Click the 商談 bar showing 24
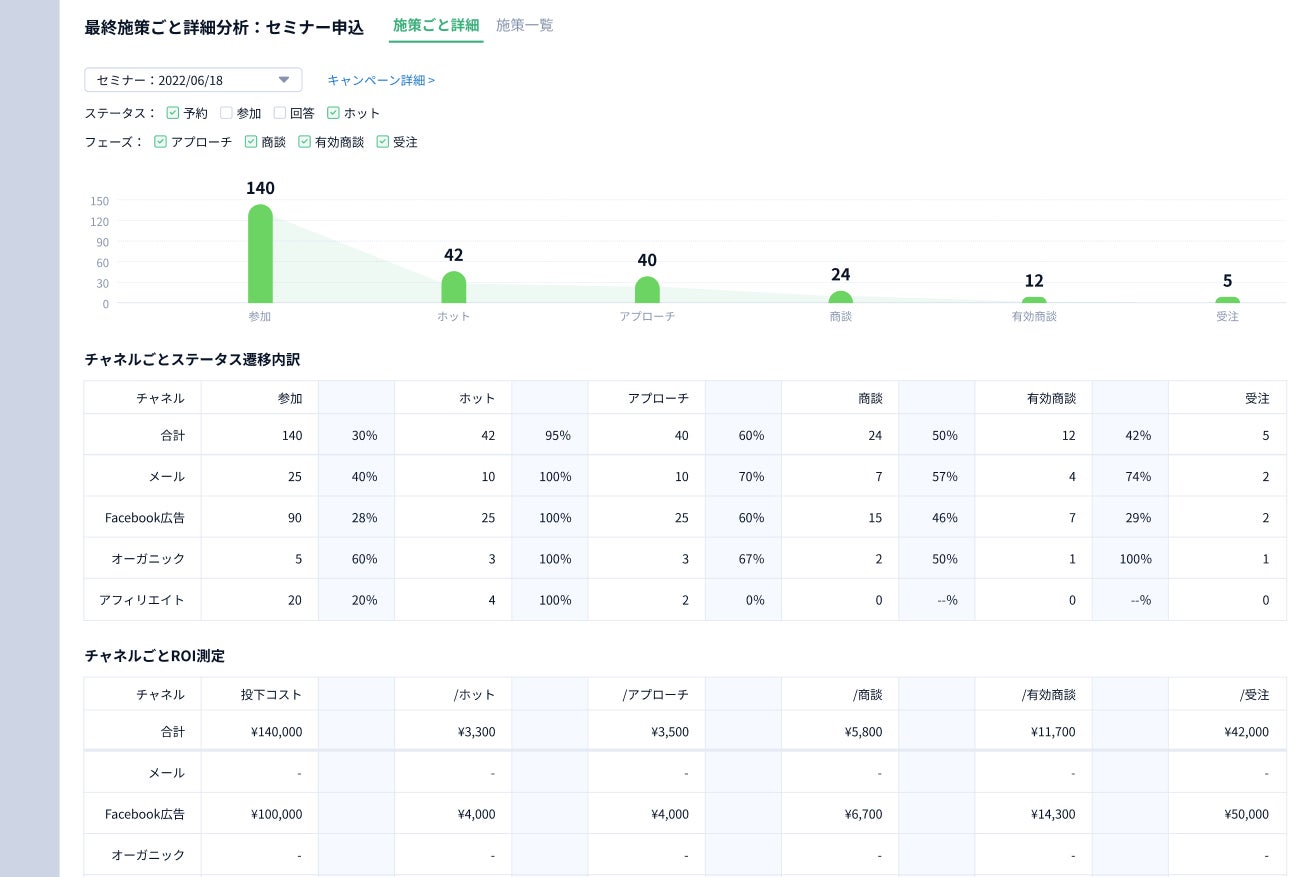1302x877 pixels. point(841,297)
